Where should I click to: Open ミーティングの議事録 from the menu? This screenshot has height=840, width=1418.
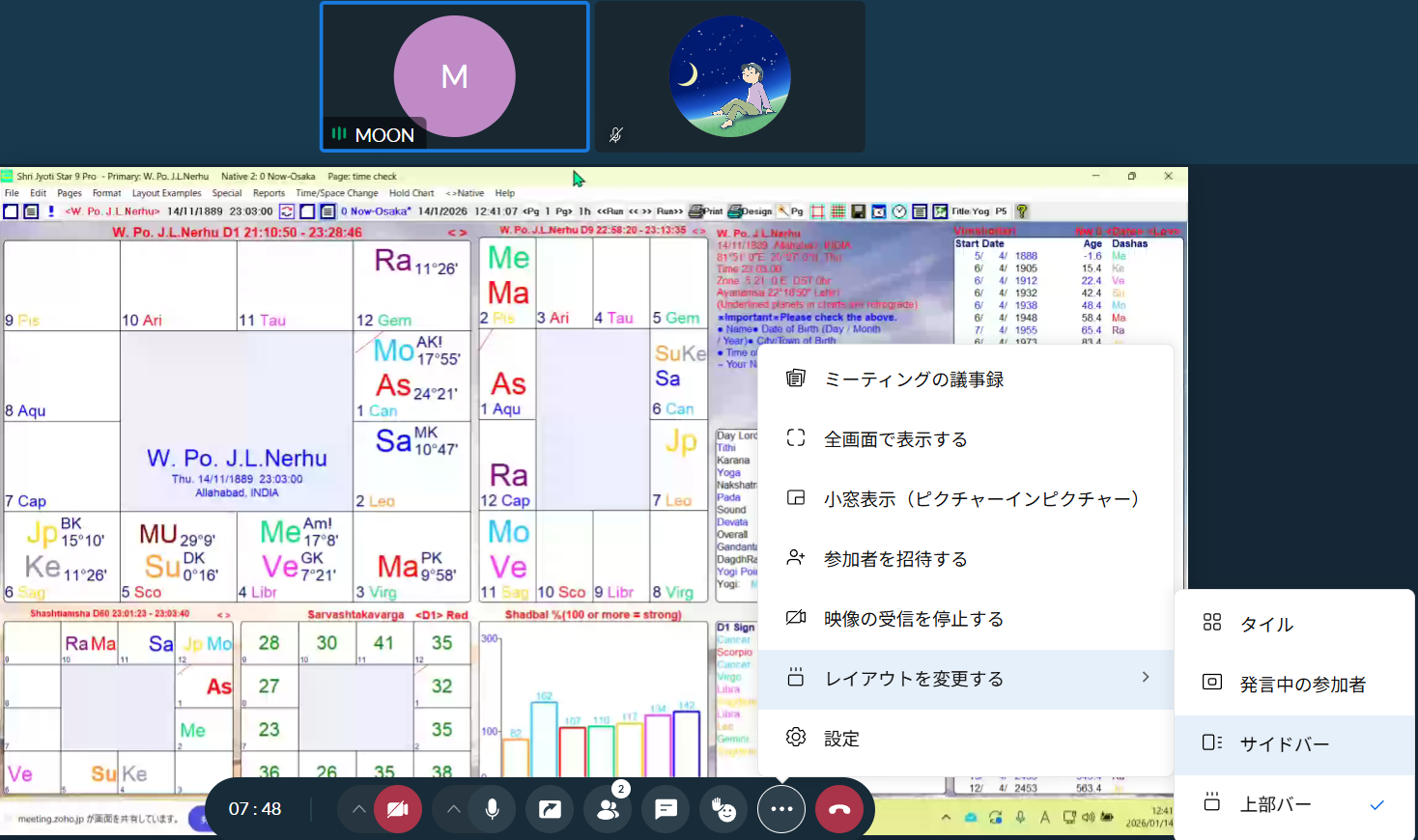(913, 379)
